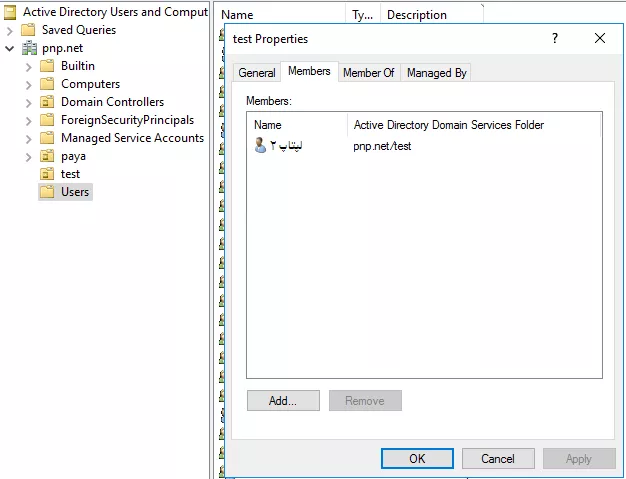Confirm with the OK button
Viewport: 626px width, 479px height.
[x=417, y=458]
